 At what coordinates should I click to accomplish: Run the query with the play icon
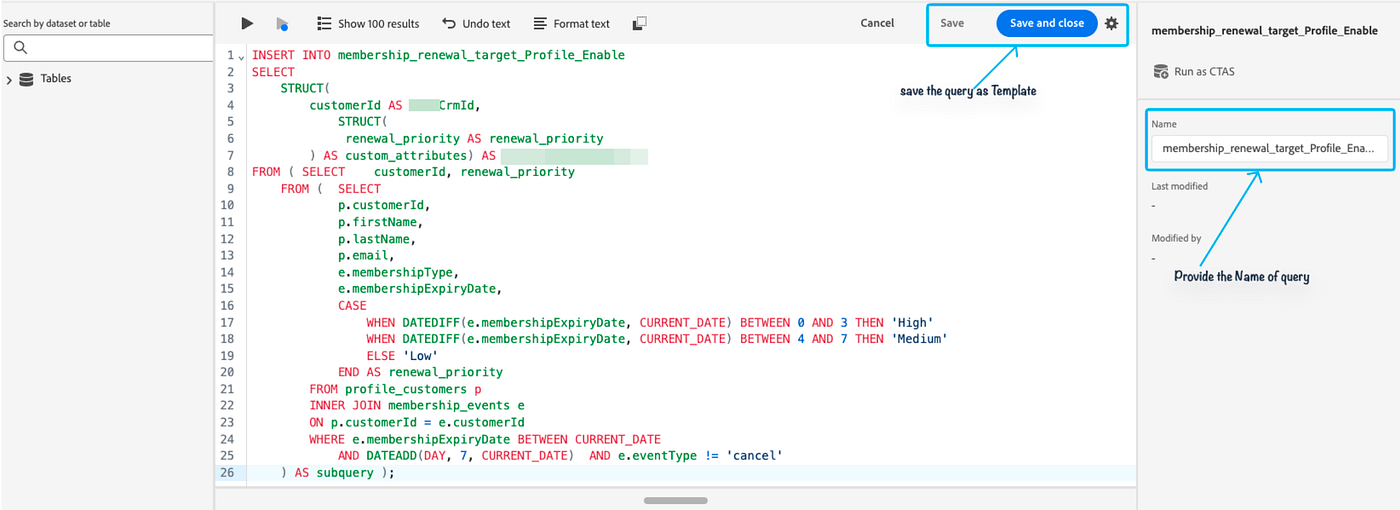point(247,23)
